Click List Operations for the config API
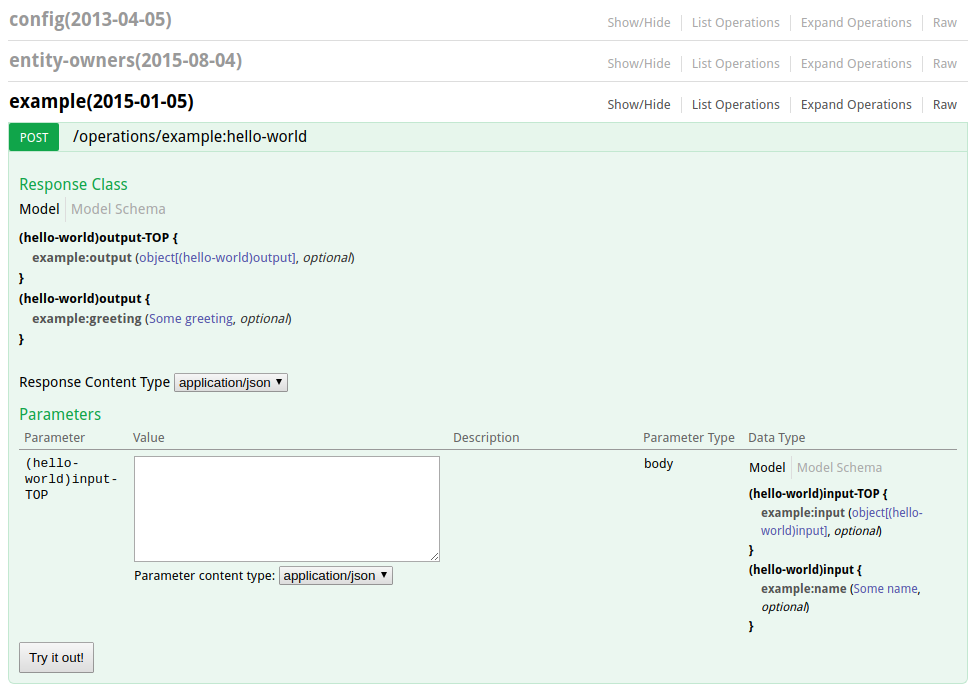The height and width of the screenshot is (691, 972). pos(735,23)
